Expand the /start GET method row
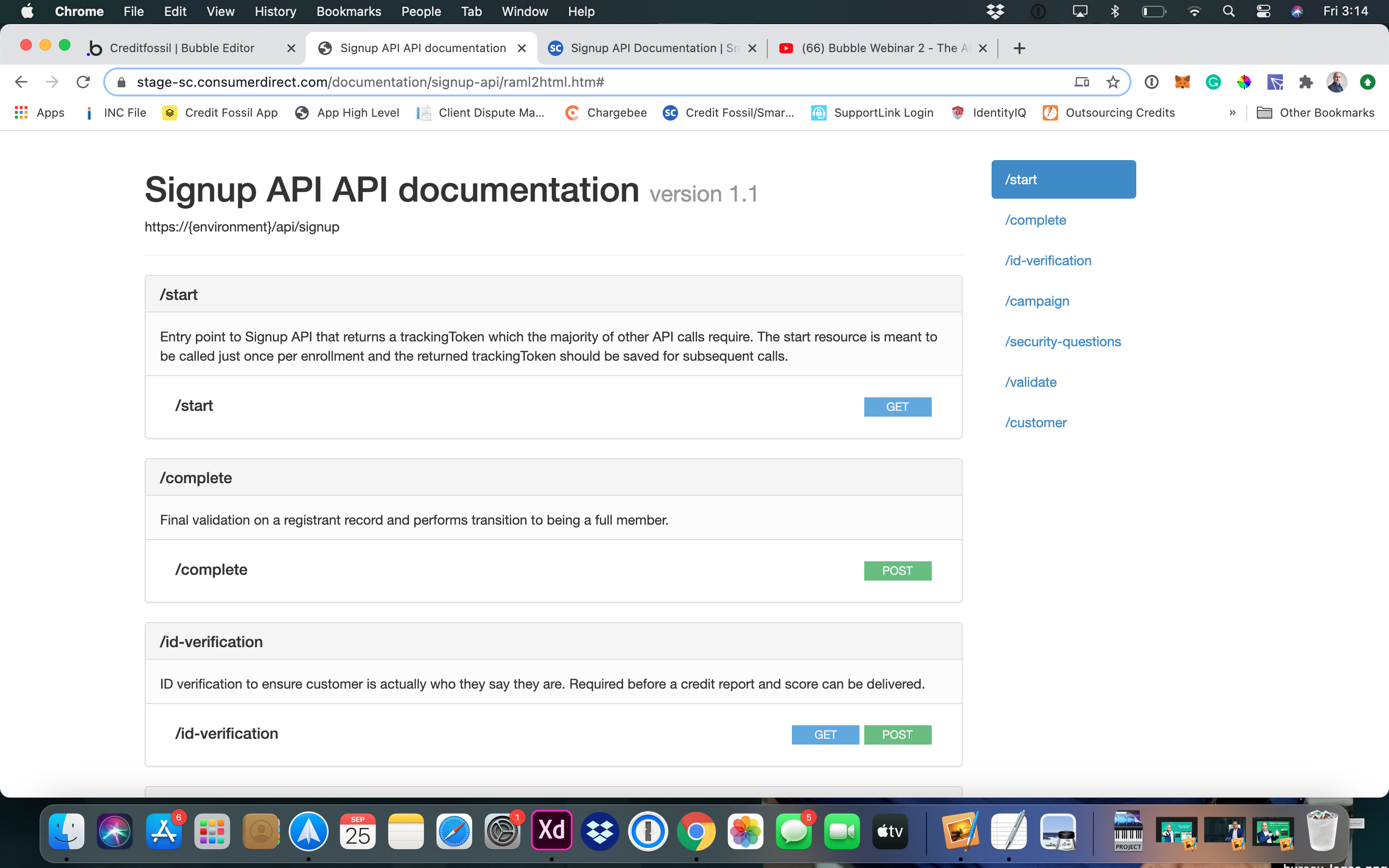 click(553, 407)
